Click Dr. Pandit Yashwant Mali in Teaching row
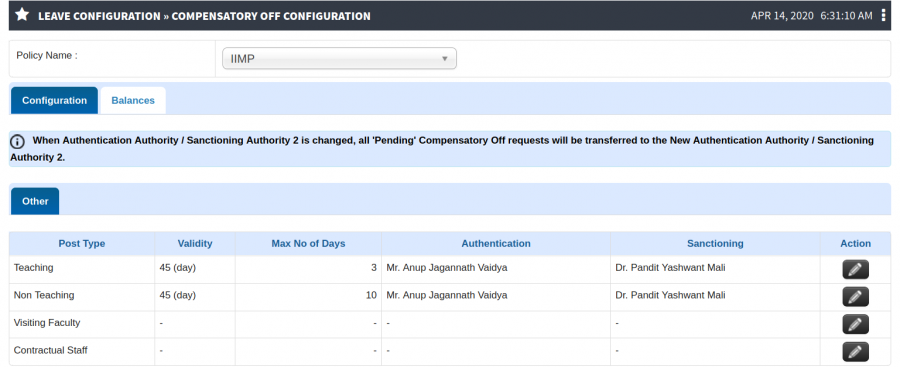 tap(670, 268)
